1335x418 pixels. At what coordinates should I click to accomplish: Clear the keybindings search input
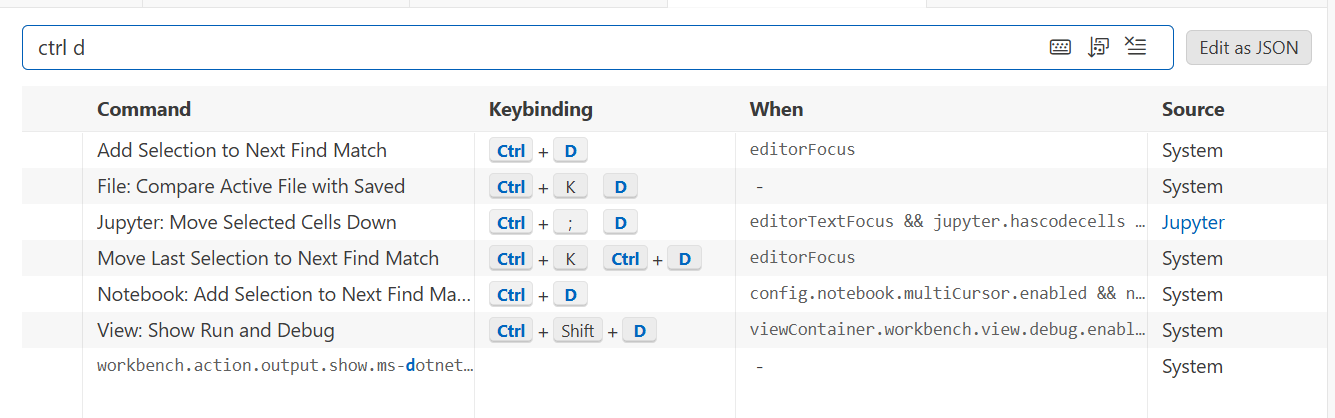pyautogui.click(x=1135, y=47)
